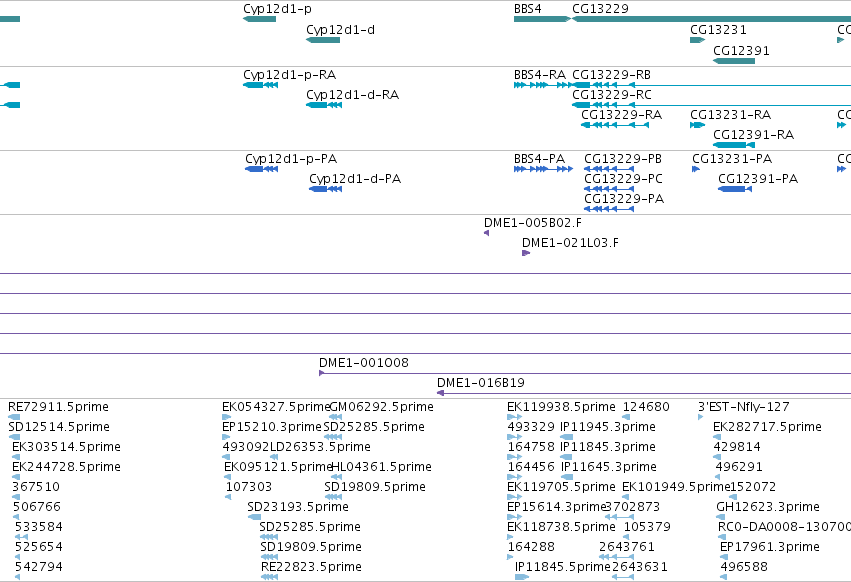Click EST entry 506766
This screenshot has height=582, width=851.
coord(16,517)
